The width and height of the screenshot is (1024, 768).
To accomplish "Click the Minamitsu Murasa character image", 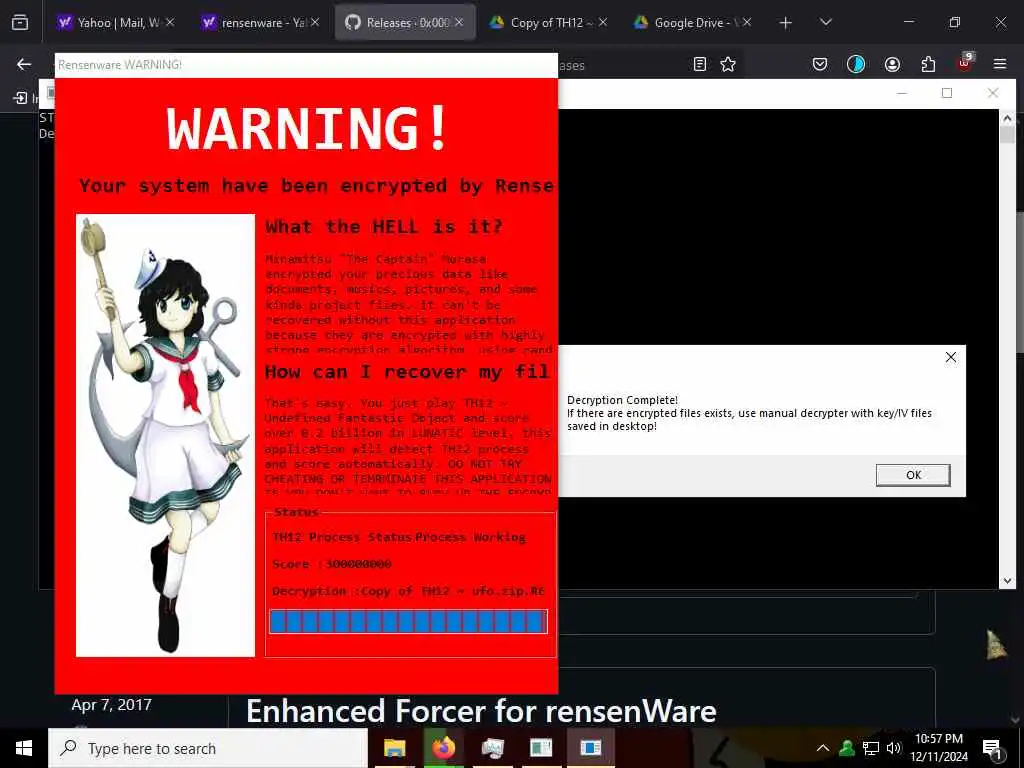I will pyautogui.click(x=165, y=435).
